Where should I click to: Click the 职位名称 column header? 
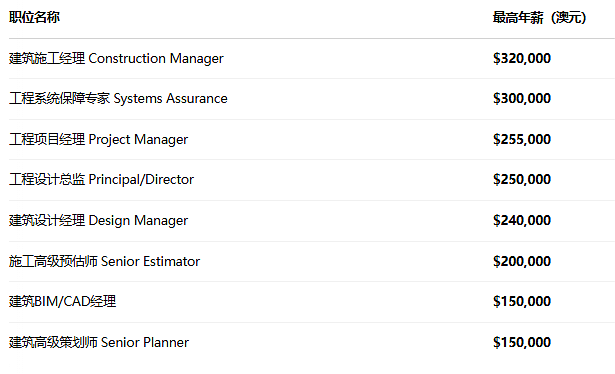coord(34,17)
